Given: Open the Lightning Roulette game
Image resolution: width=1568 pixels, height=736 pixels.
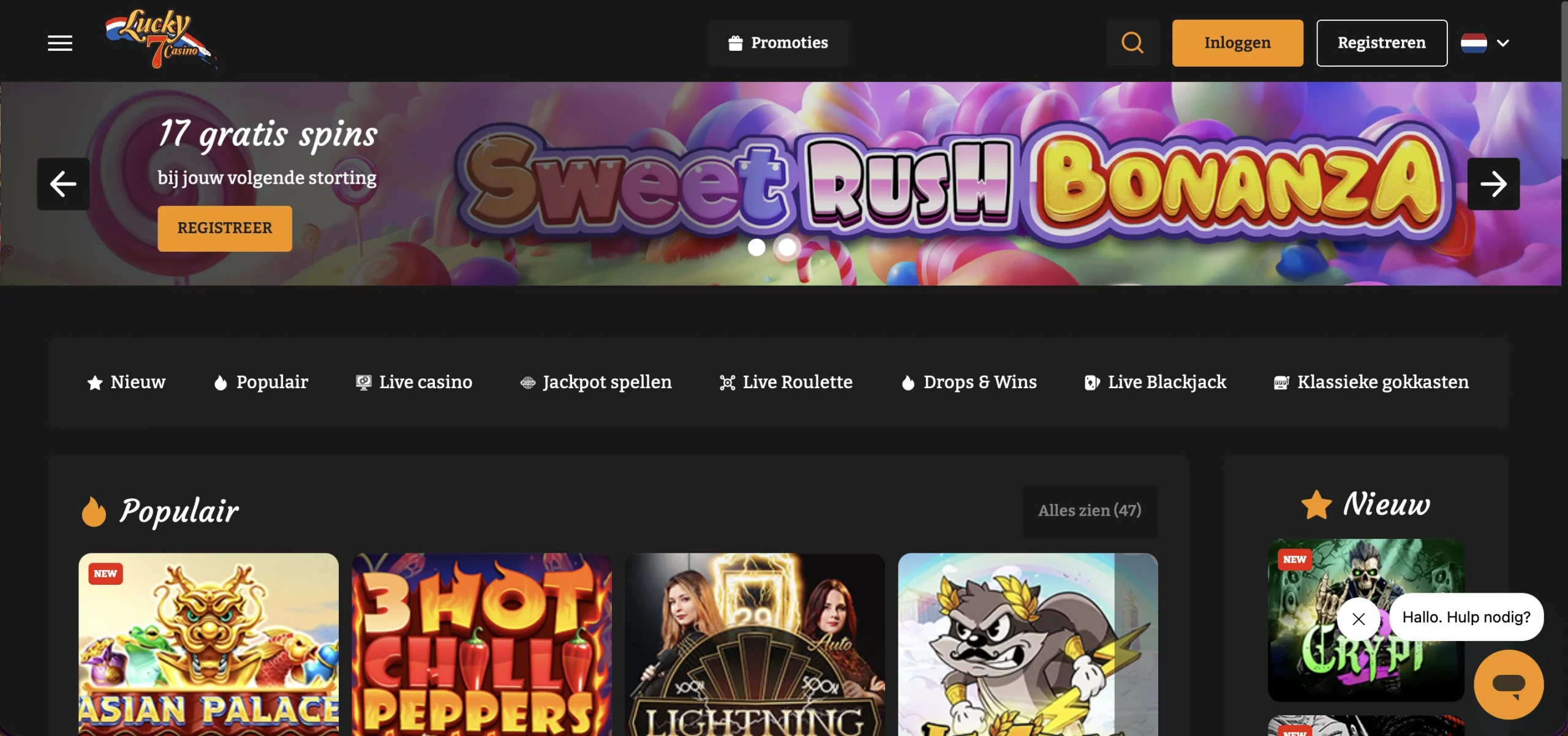Looking at the screenshot, I should (x=755, y=644).
